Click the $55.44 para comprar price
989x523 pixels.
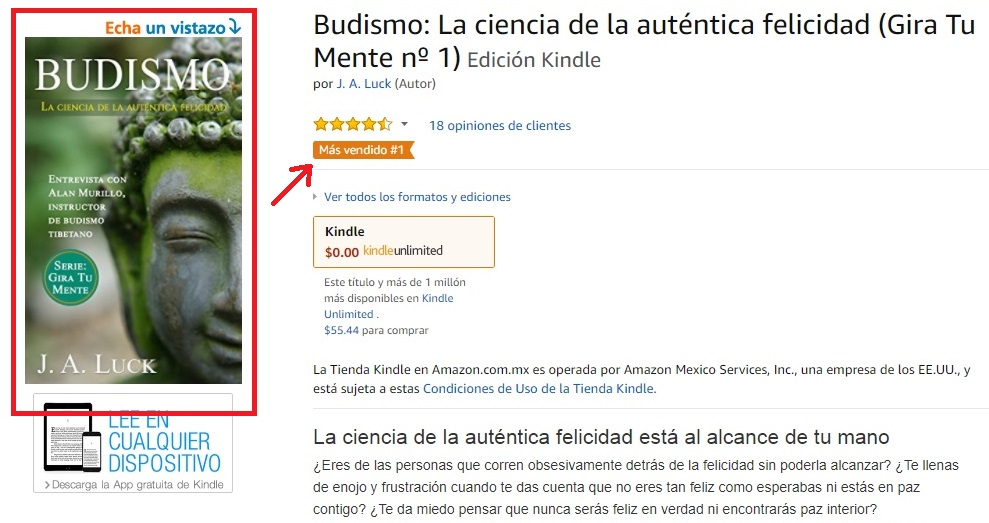pyautogui.click(x=376, y=330)
